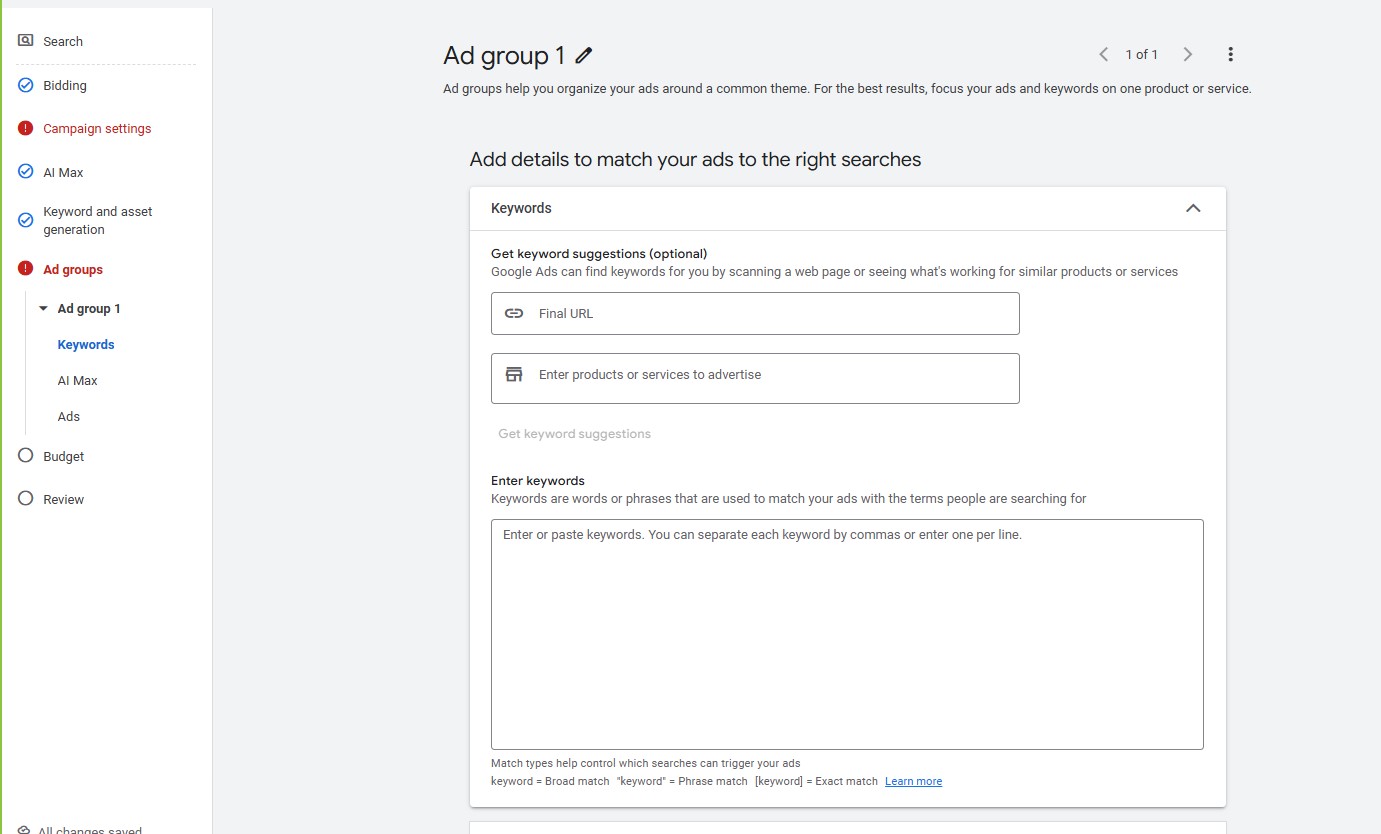This screenshot has width=1381, height=834.
Task: Click the Get keyword suggestions button
Action: [574, 434]
